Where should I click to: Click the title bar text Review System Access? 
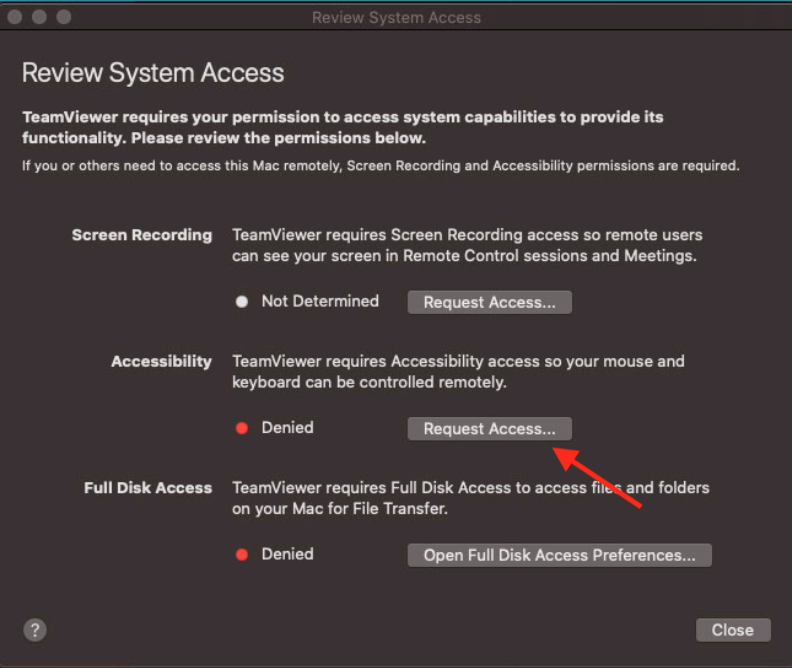397,17
